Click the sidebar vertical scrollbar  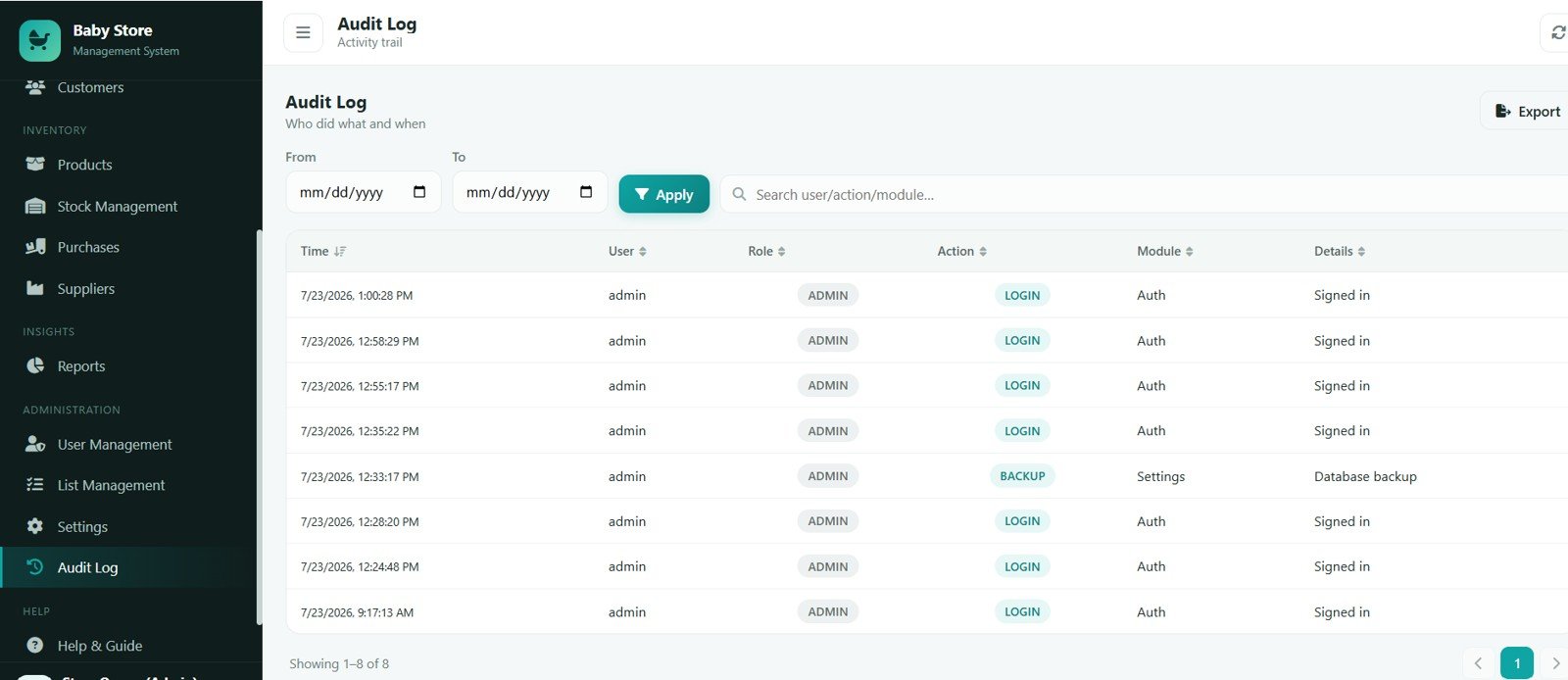point(259,426)
